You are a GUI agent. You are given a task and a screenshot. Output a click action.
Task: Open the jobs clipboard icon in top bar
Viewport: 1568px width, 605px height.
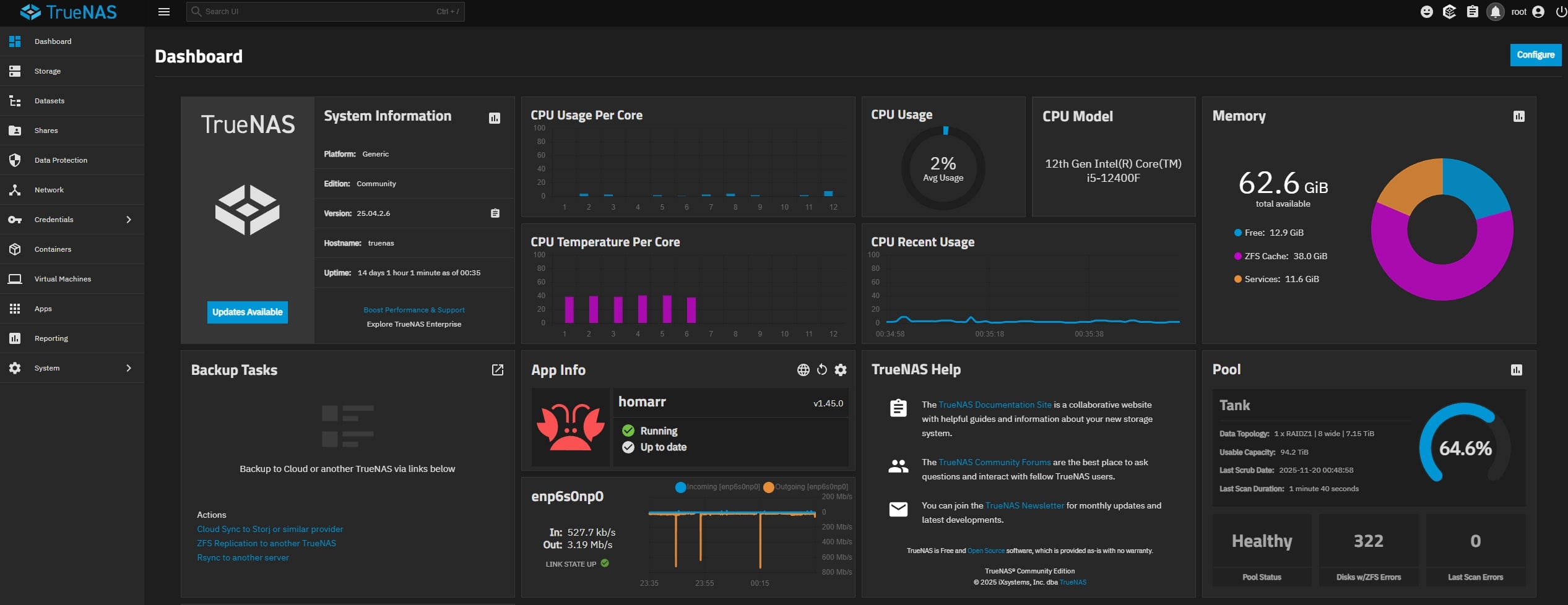[1473, 11]
